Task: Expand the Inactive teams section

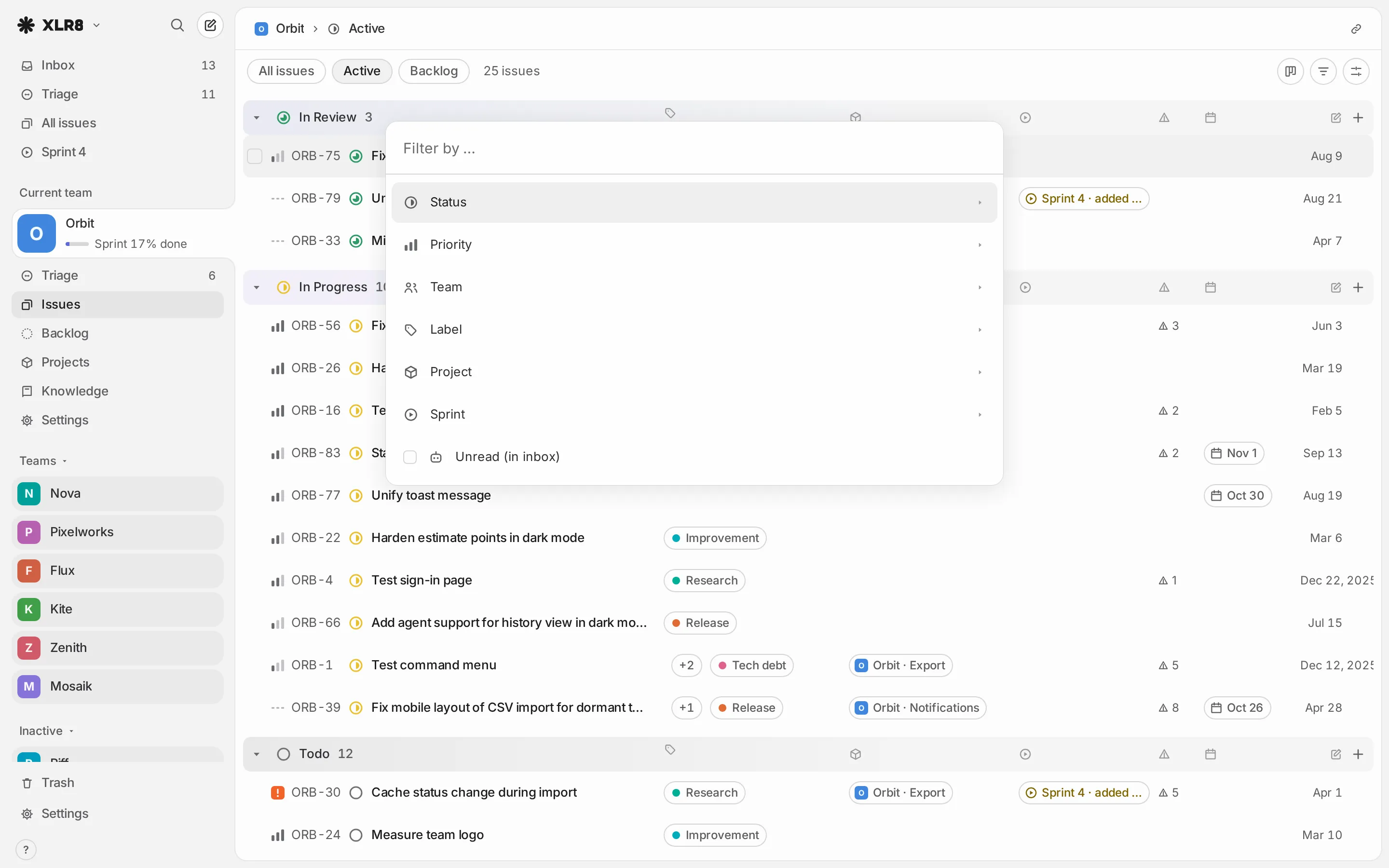Action: 46,731
